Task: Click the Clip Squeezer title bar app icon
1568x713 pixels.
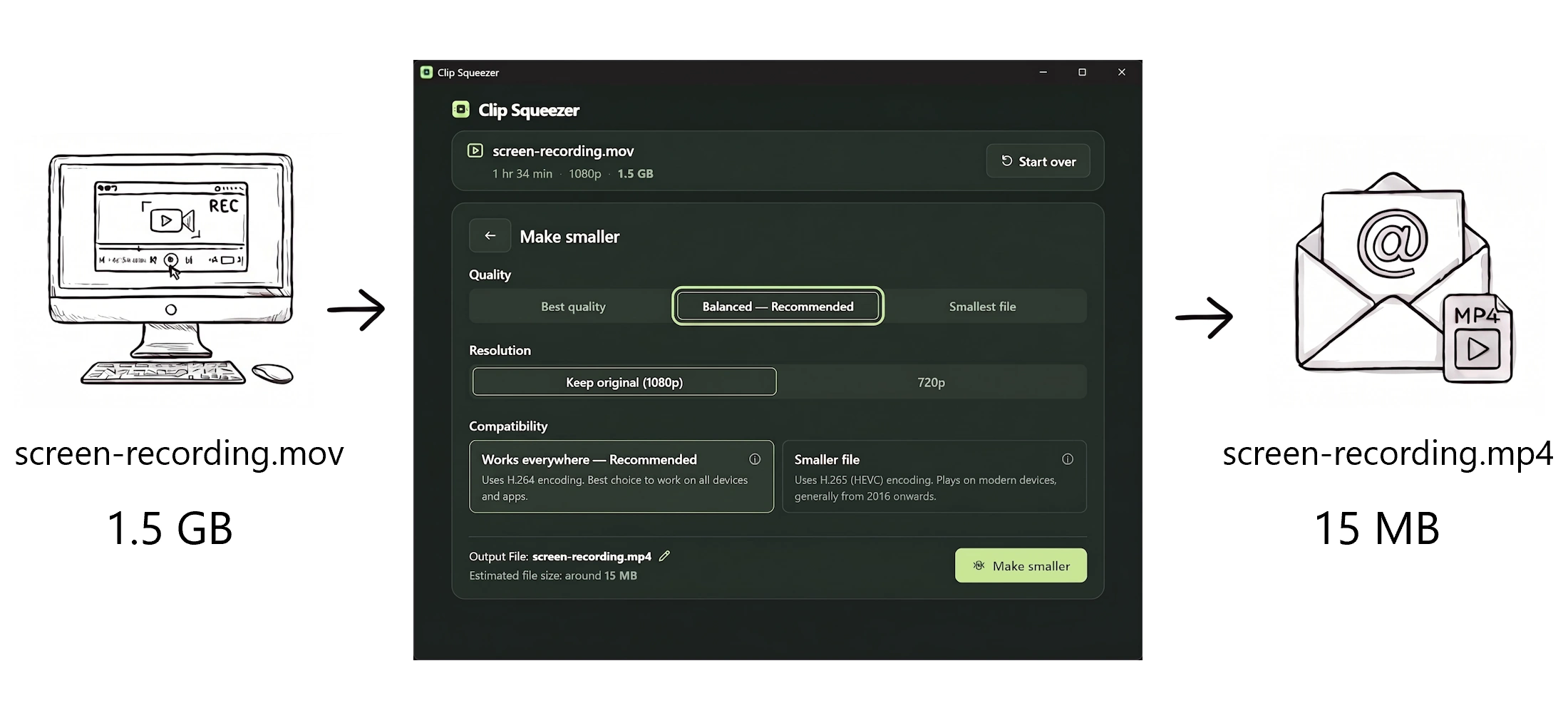Action: (426, 72)
